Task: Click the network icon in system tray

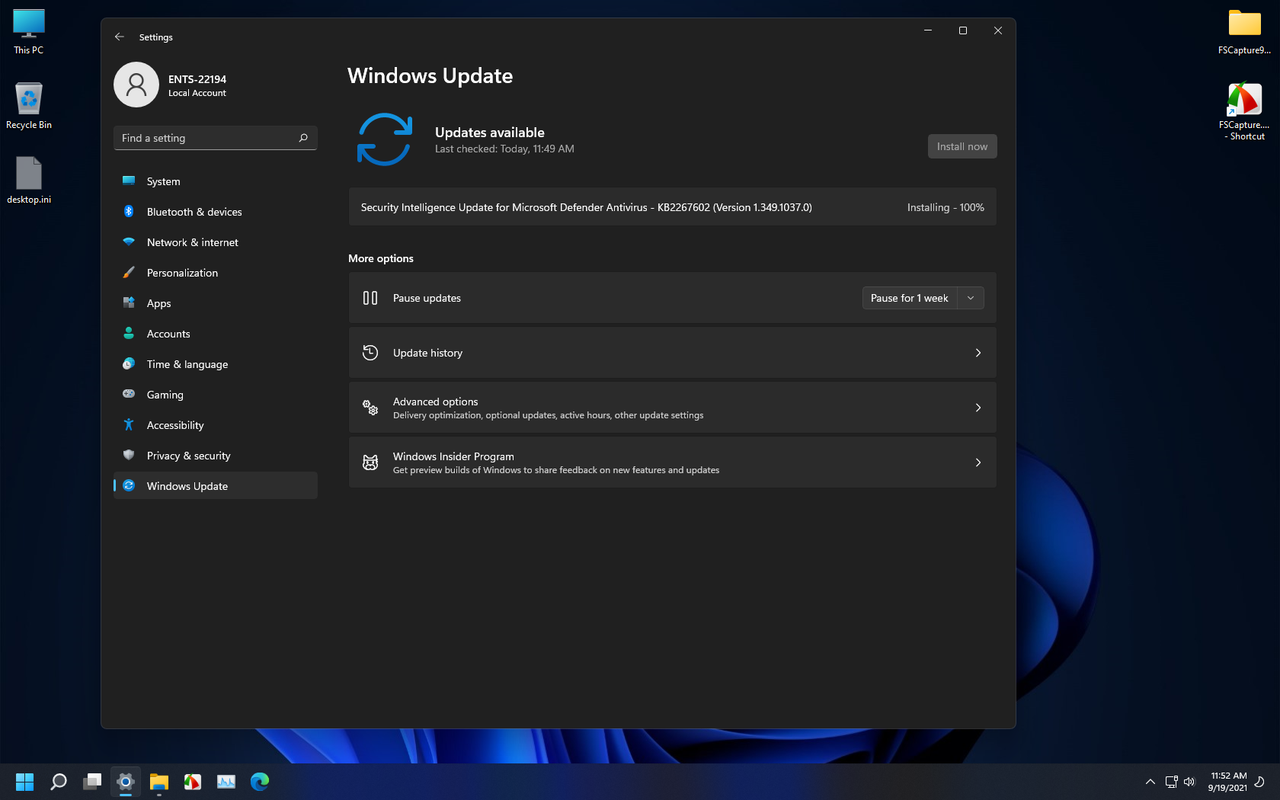Action: coord(1171,781)
